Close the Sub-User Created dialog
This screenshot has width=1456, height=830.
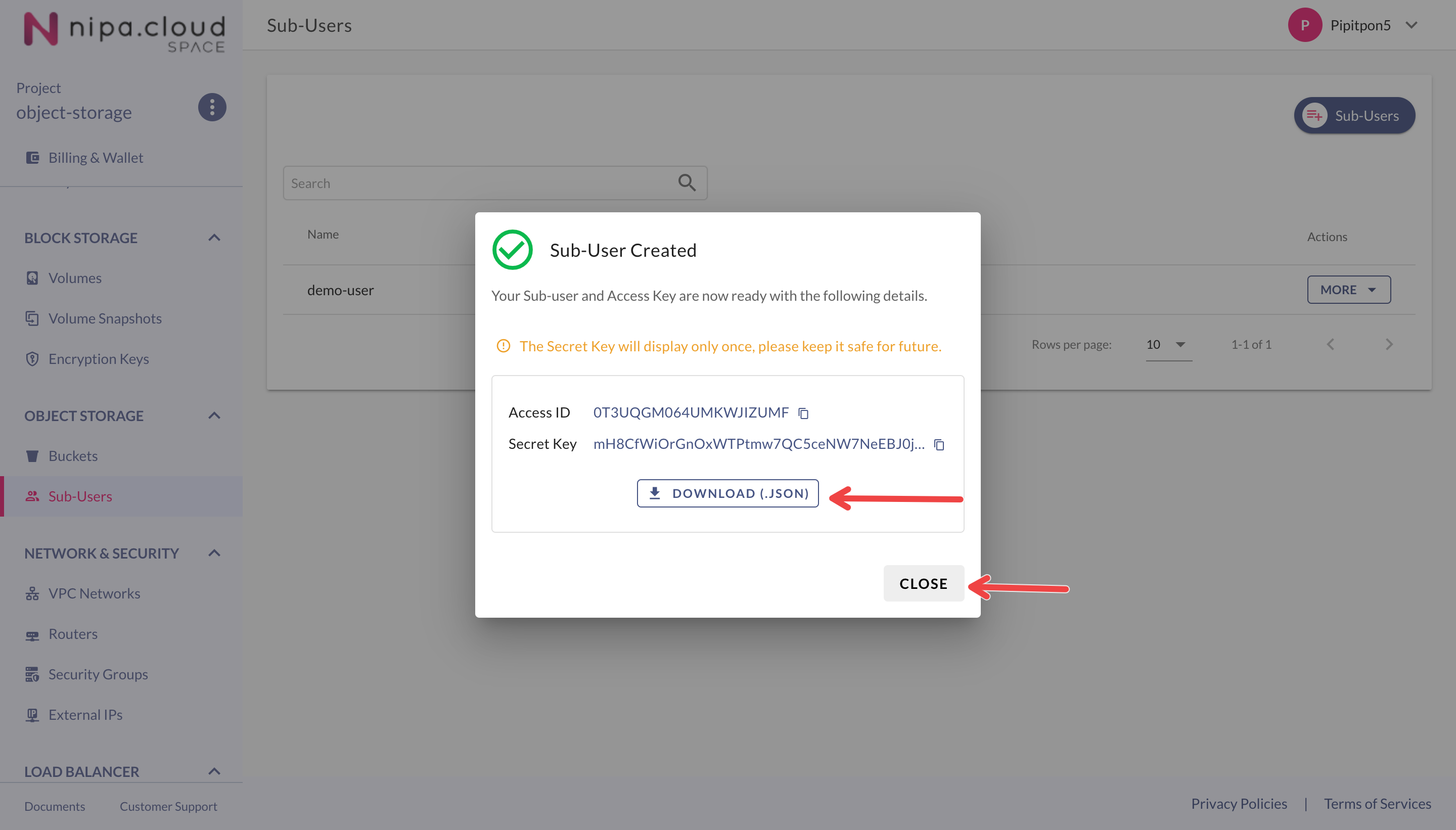(923, 583)
